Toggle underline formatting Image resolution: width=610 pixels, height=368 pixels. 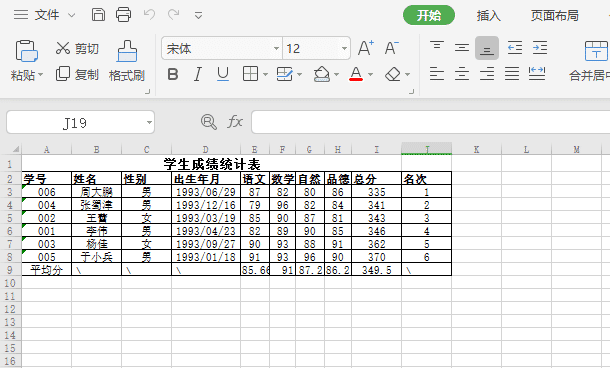pos(223,74)
